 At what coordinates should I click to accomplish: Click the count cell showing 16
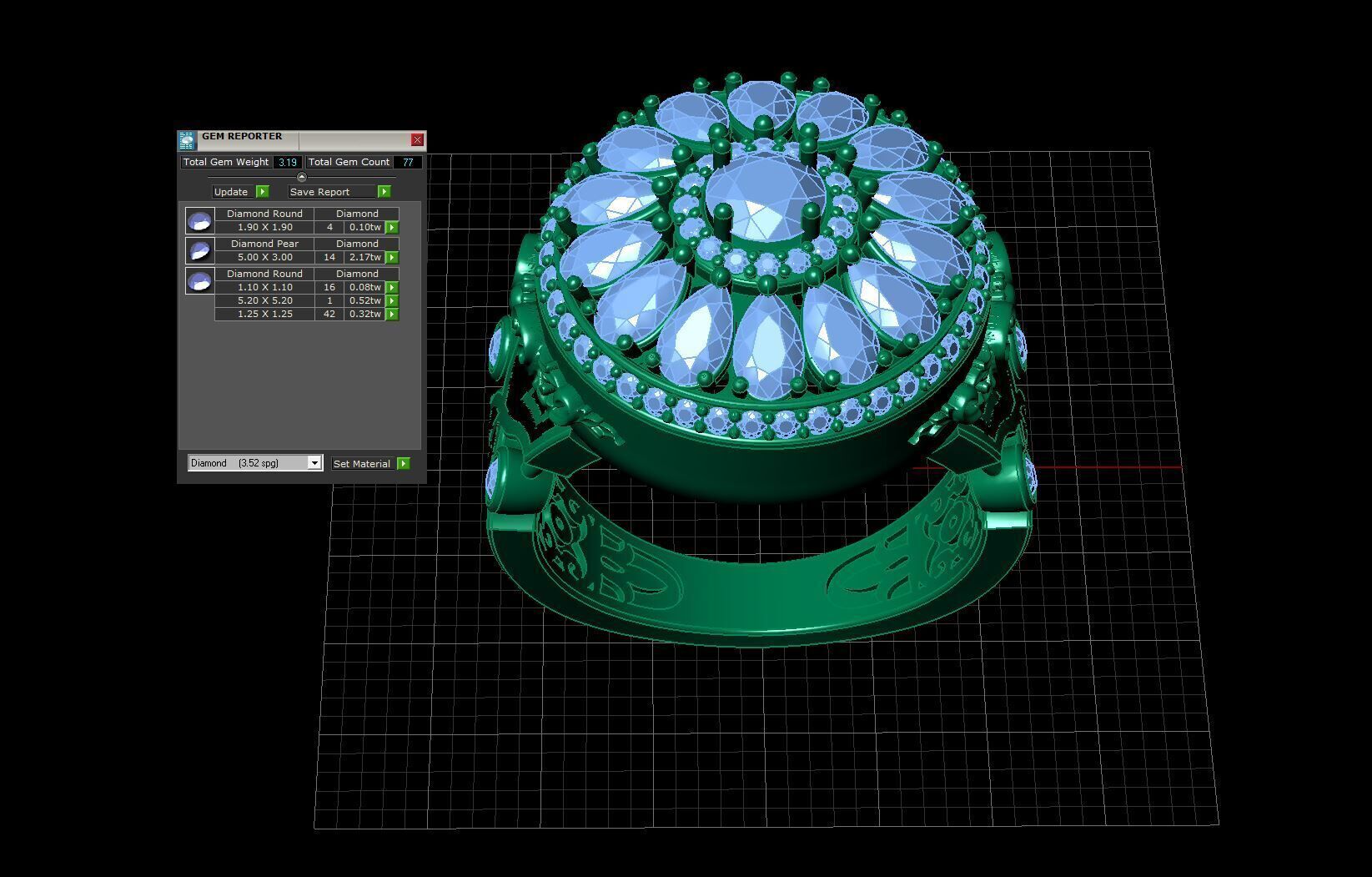pyautogui.click(x=329, y=287)
